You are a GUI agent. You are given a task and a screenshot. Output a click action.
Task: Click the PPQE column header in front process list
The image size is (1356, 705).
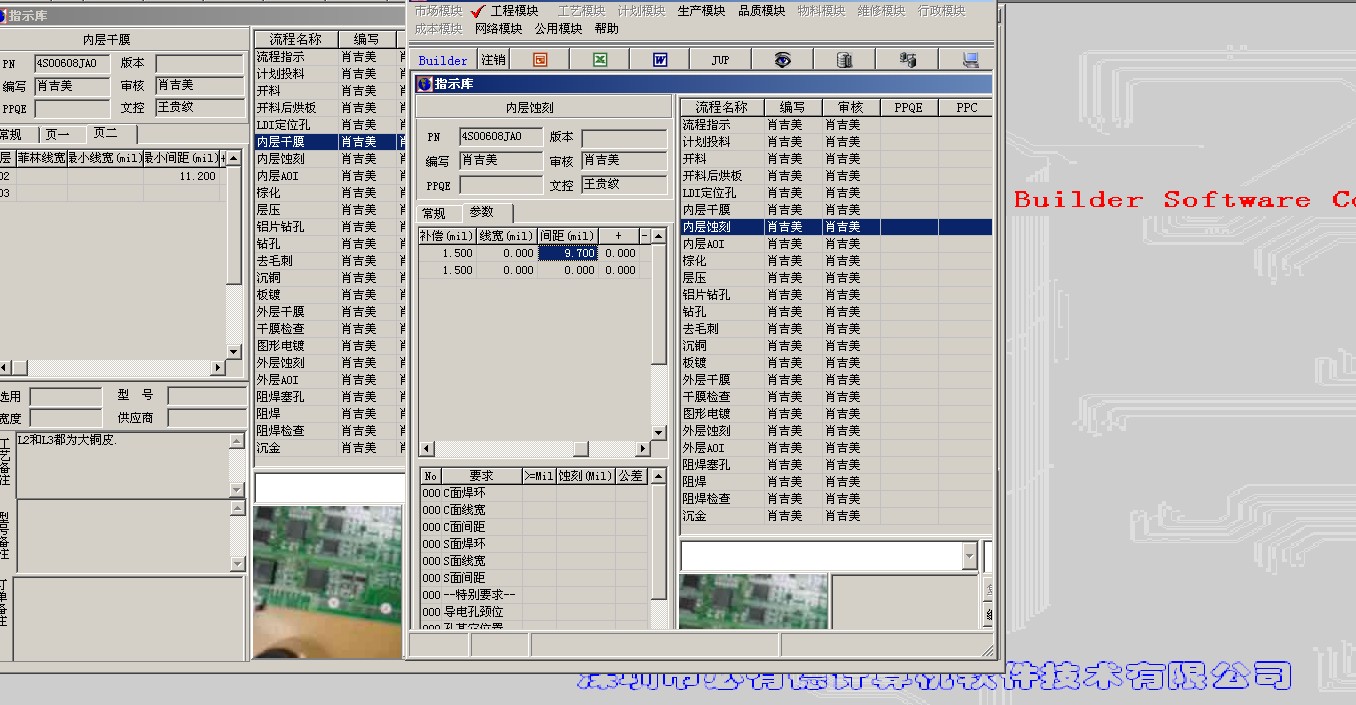point(908,108)
